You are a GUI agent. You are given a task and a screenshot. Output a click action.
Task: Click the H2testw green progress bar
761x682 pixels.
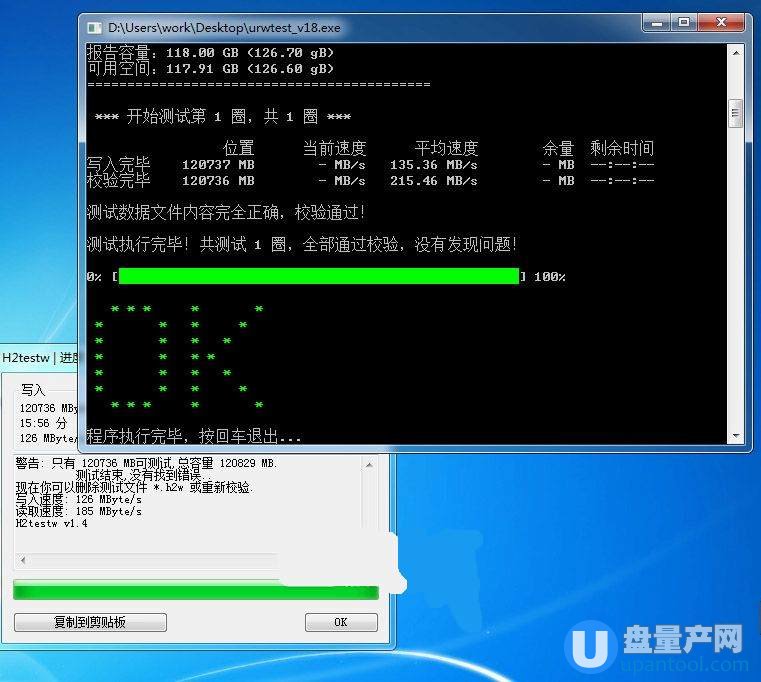point(195,591)
